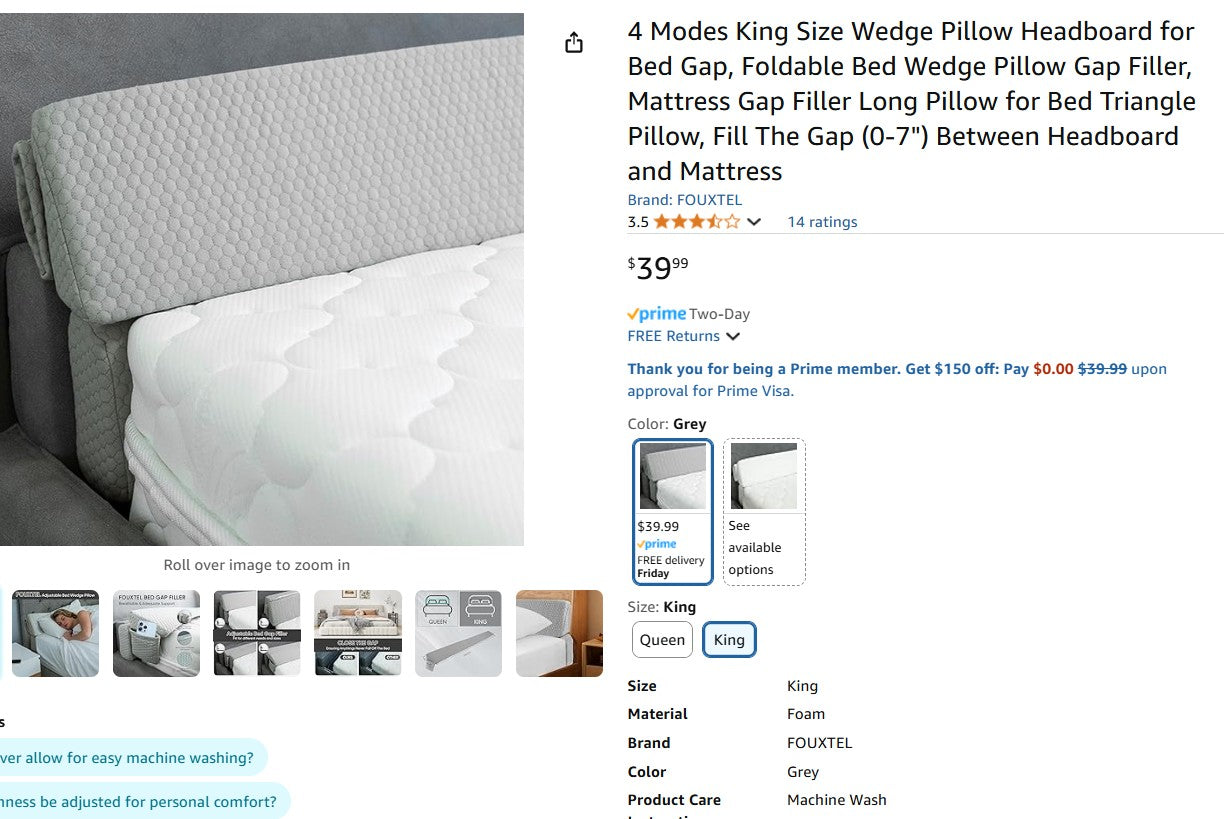Select the Close The Gap instruction thumbnail
This screenshot has height=819, width=1227.
pos(358,633)
